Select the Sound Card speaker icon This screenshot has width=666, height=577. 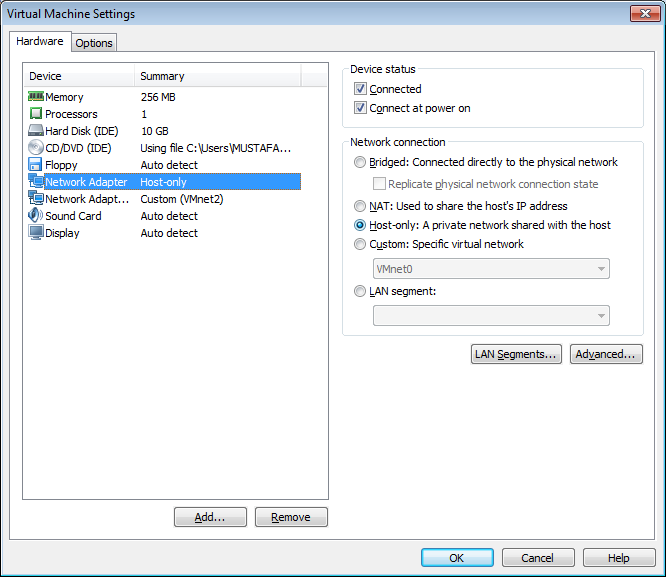[x=35, y=215]
